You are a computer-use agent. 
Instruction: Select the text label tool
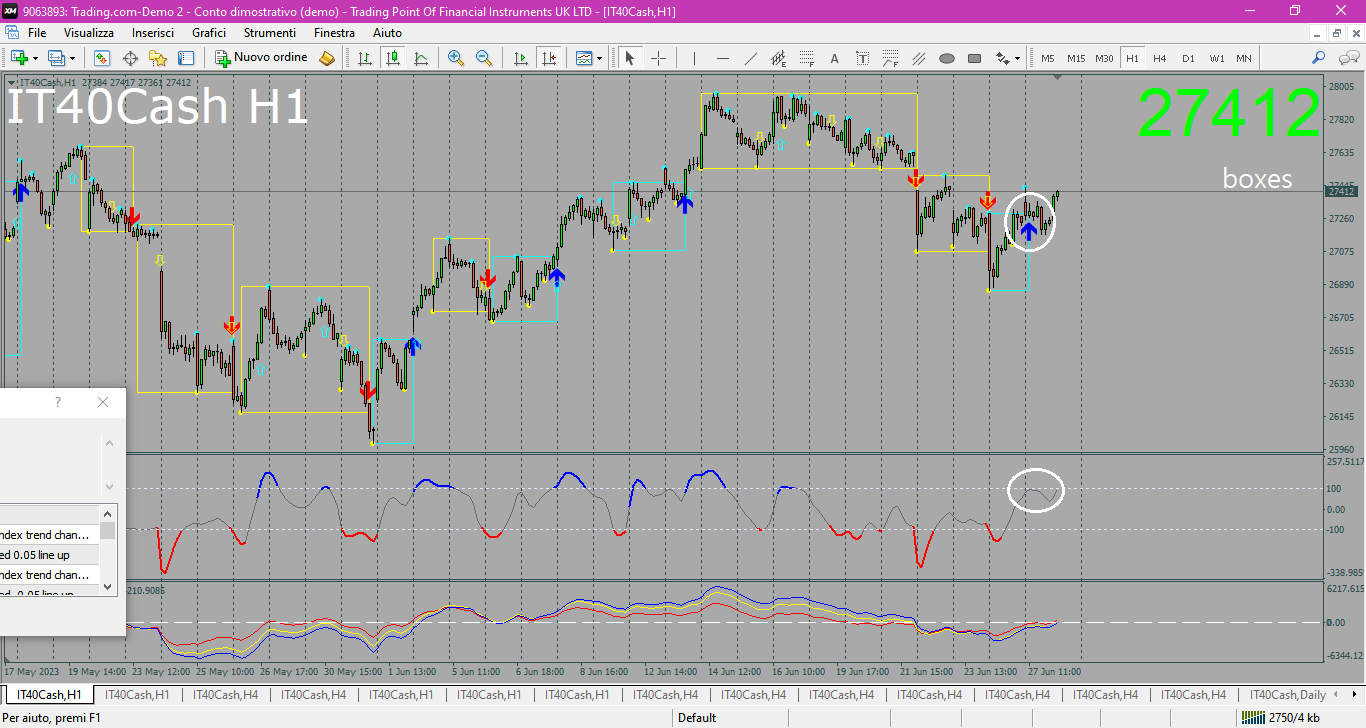pos(862,58)
